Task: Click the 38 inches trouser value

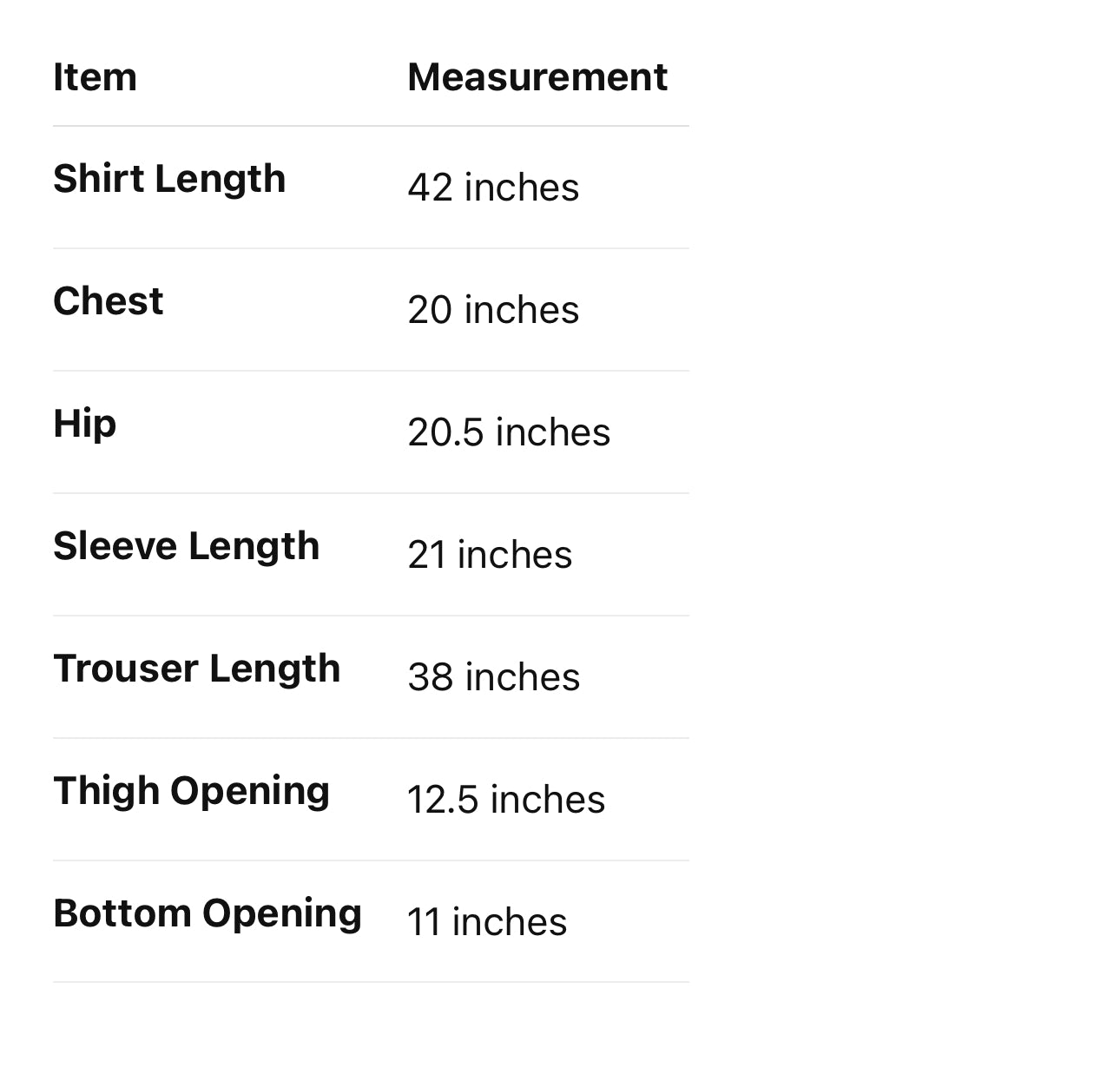Action: click(x=493, y=677)
